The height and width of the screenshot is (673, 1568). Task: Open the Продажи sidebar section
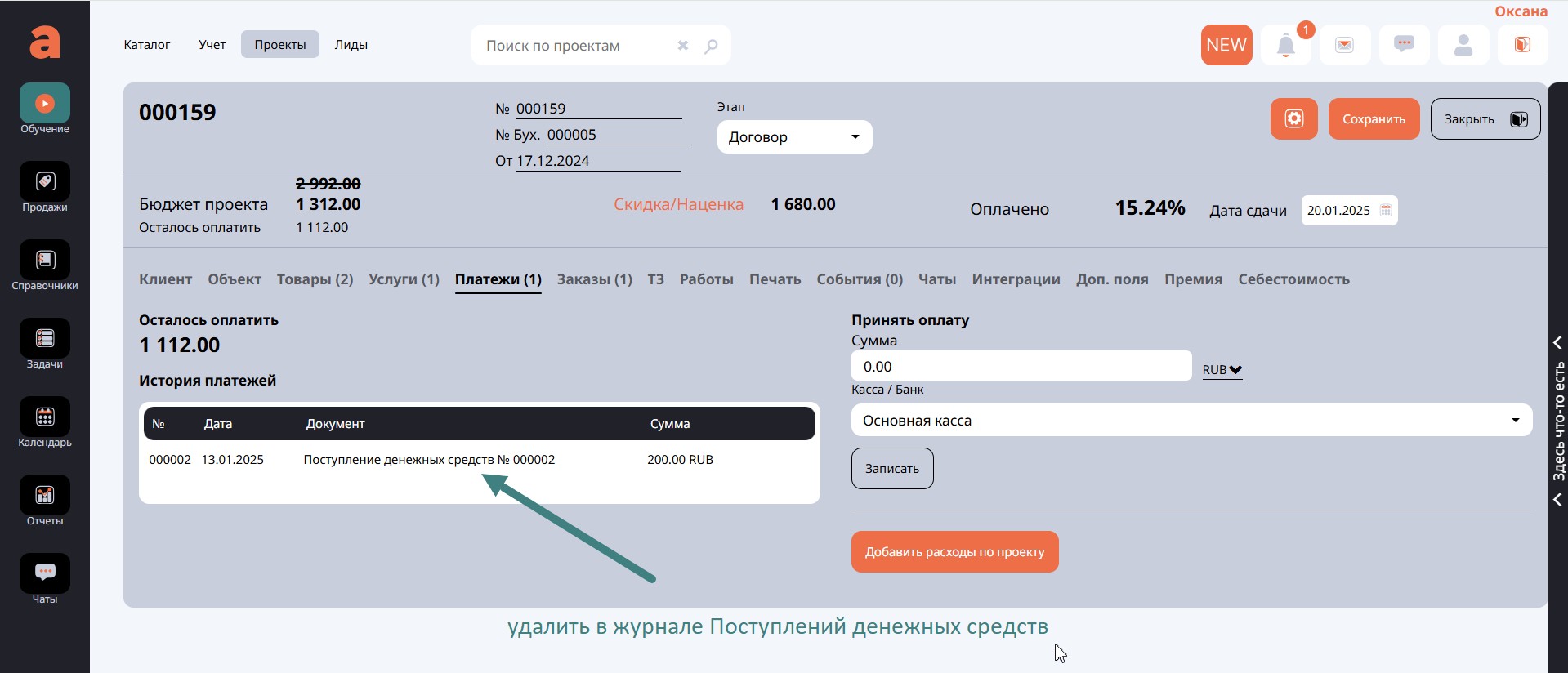pyautogui.click(x=45, y=182)
